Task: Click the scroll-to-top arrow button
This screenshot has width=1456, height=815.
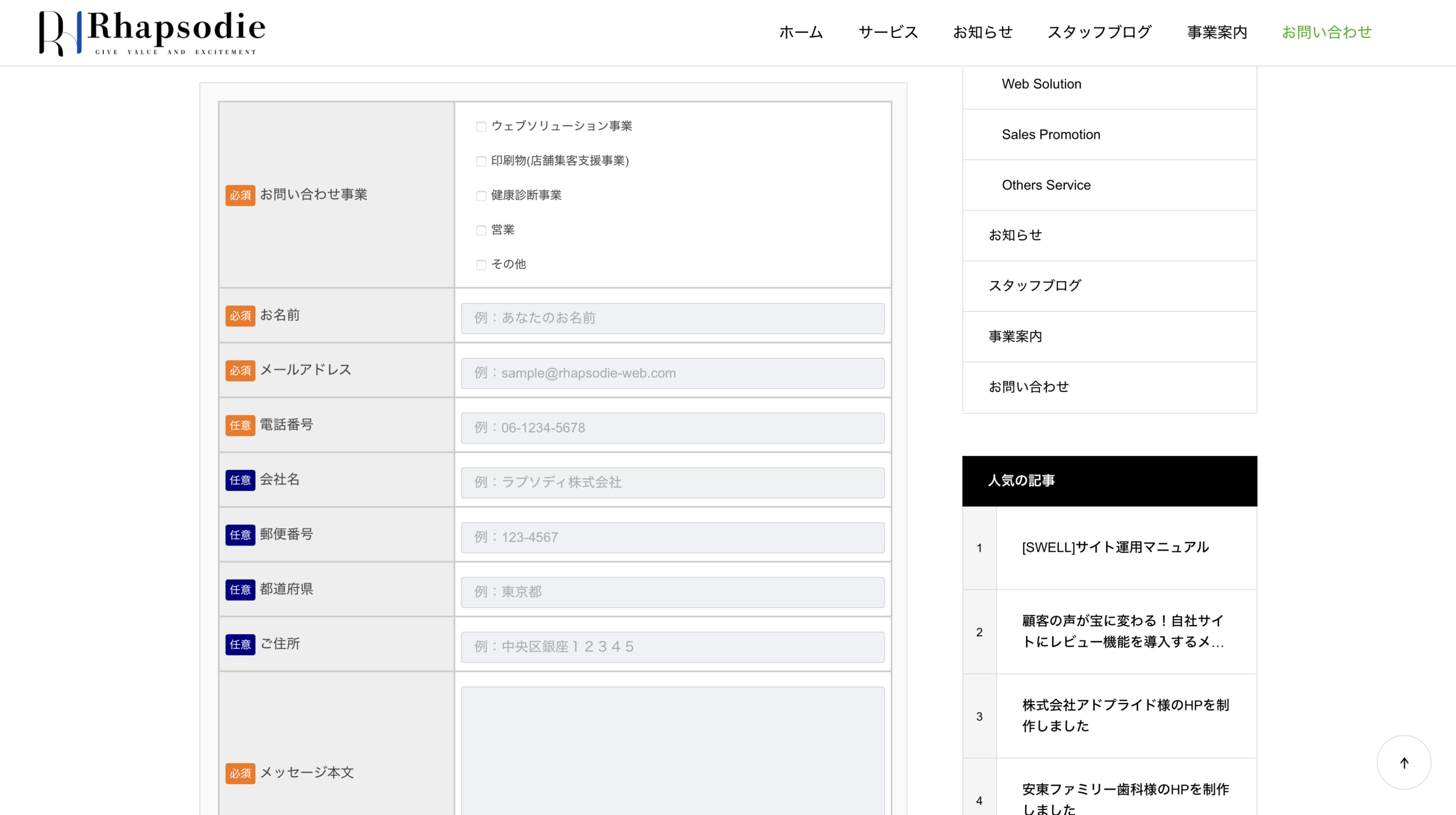Action: tap(1404, 763)
